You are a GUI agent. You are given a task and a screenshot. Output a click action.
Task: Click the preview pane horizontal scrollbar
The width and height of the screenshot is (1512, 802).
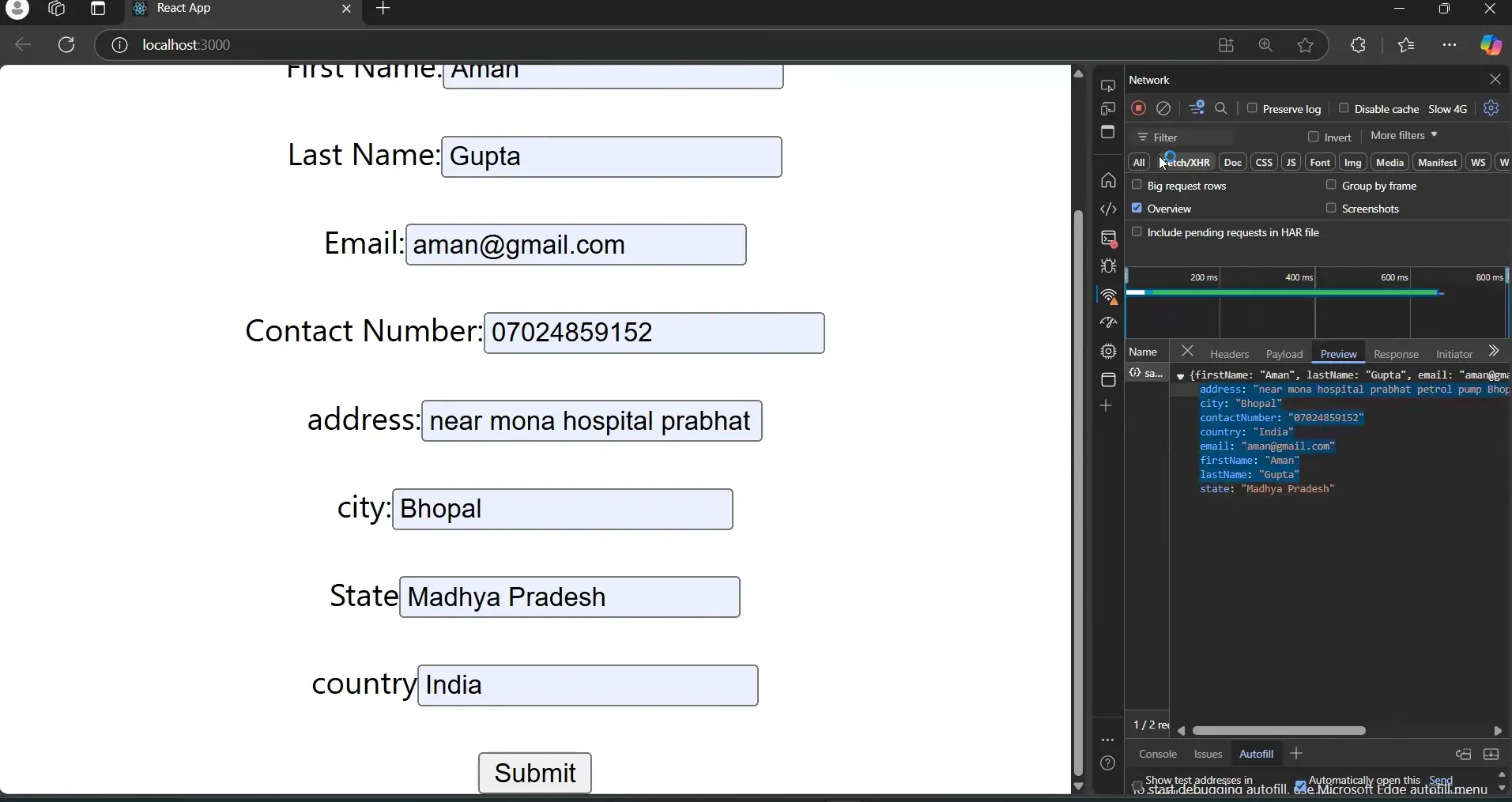pos(1279,731)
